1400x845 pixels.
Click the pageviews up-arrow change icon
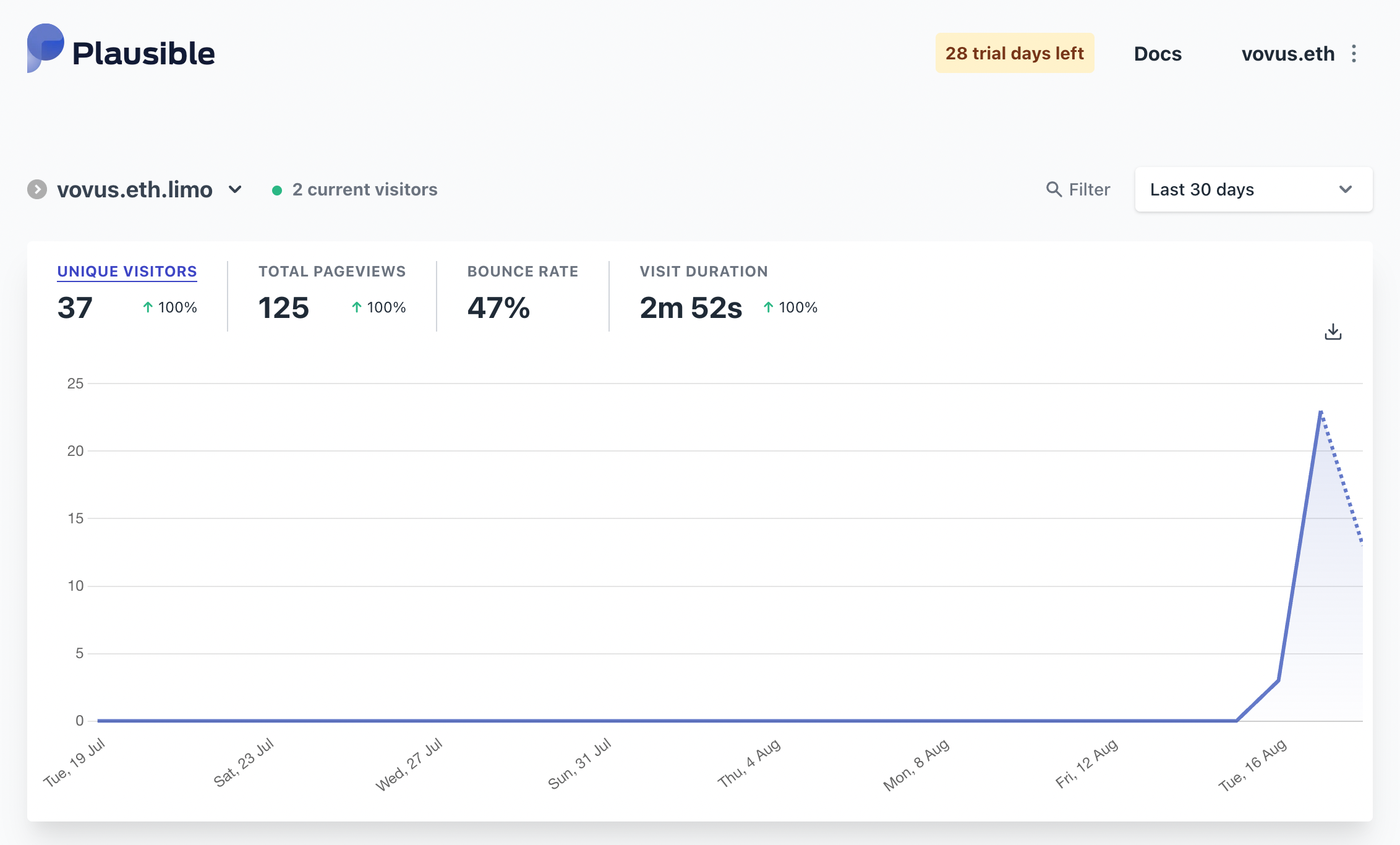tap(357, 307)
